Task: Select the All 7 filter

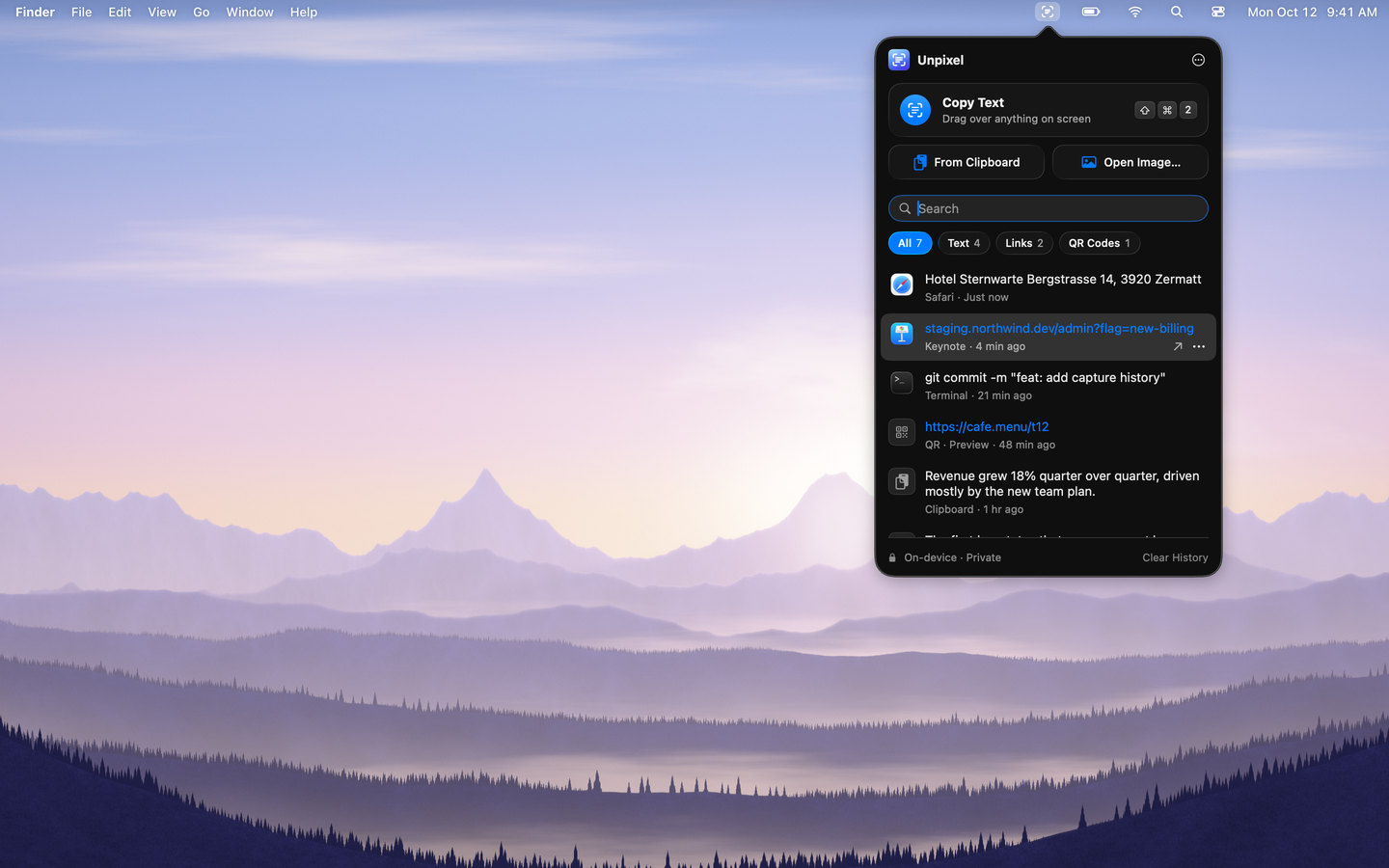Action: (x=910, y=243)
